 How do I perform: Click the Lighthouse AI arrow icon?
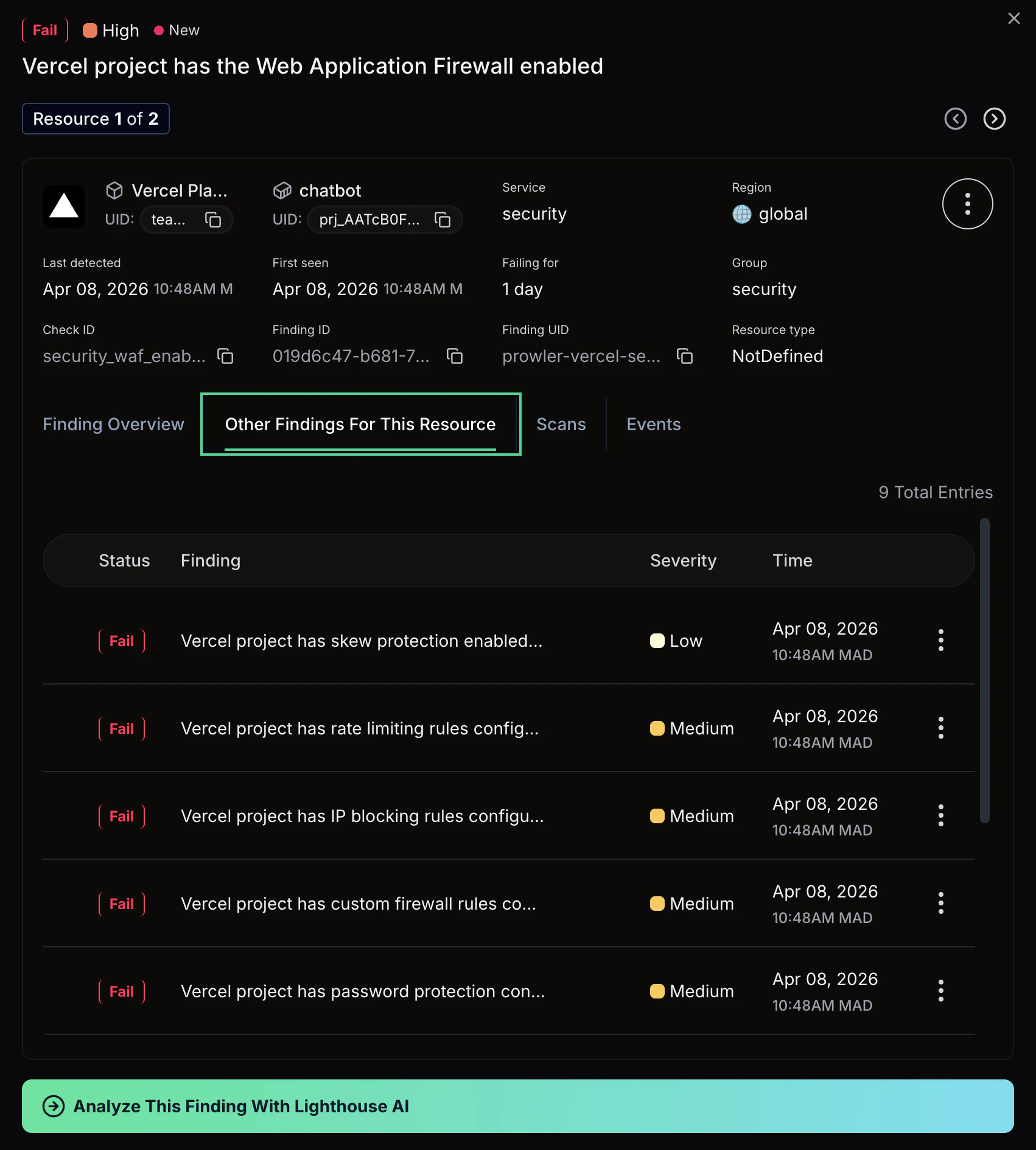pyautogui.click(x=54, y=1106)
